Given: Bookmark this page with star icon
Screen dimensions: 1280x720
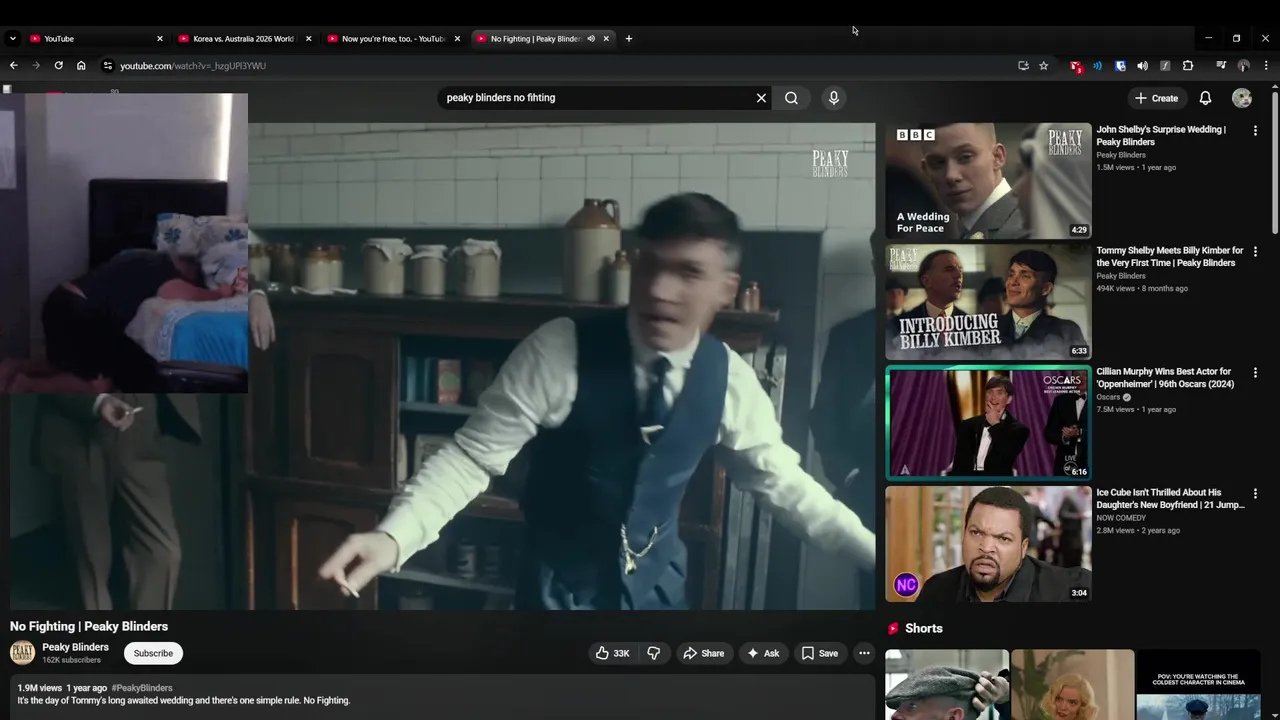Looking at the screenshot, I should tap(1044, 65).
